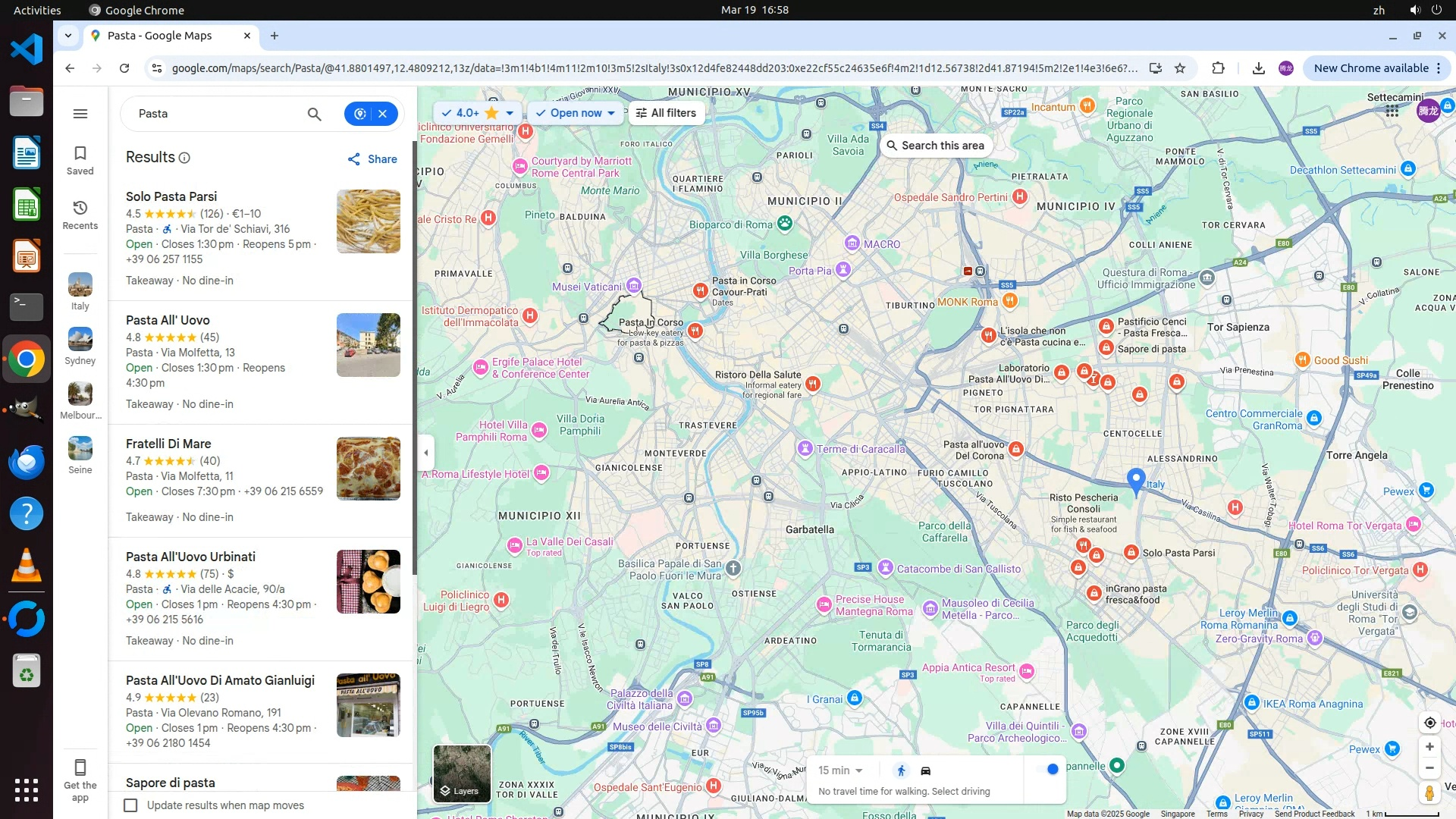Zoom in with the map plus button
1456x819 pixels.
(x=1429, y=747)
